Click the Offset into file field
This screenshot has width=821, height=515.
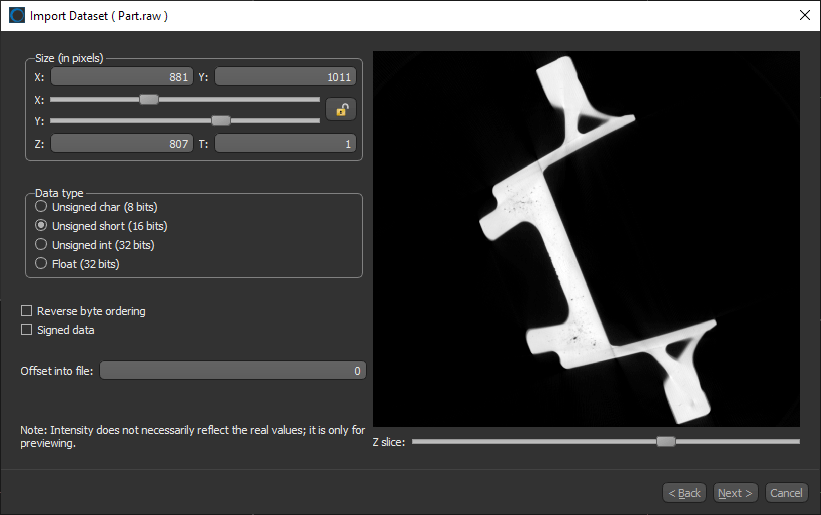coord(232,371)
